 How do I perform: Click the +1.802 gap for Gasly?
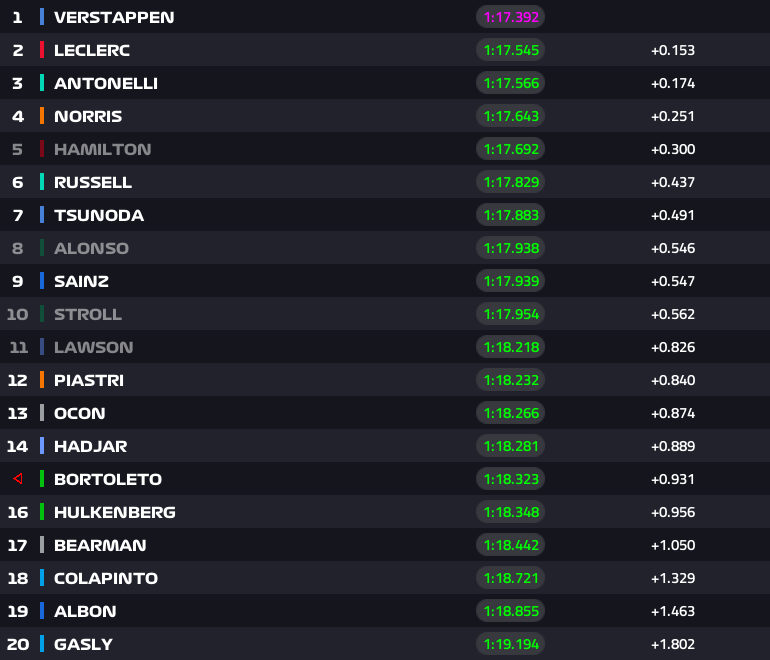pos(672,644)
